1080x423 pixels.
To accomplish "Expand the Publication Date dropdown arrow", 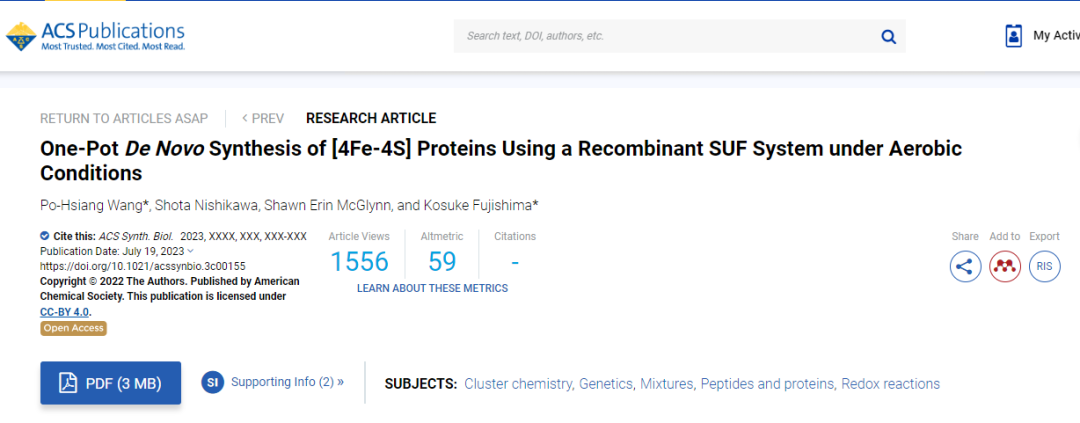I will (x=191, y=251).
